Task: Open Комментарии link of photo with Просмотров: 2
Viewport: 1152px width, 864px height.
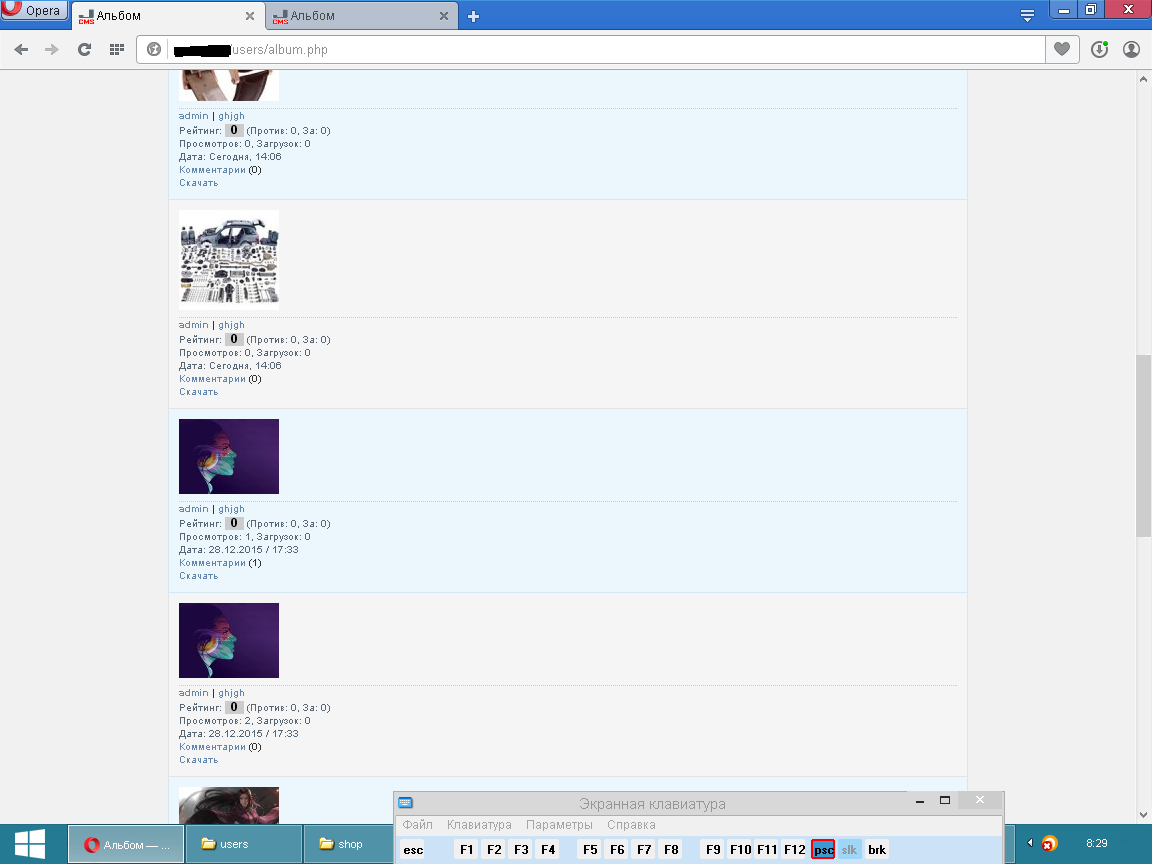Action: click(212, 747)
